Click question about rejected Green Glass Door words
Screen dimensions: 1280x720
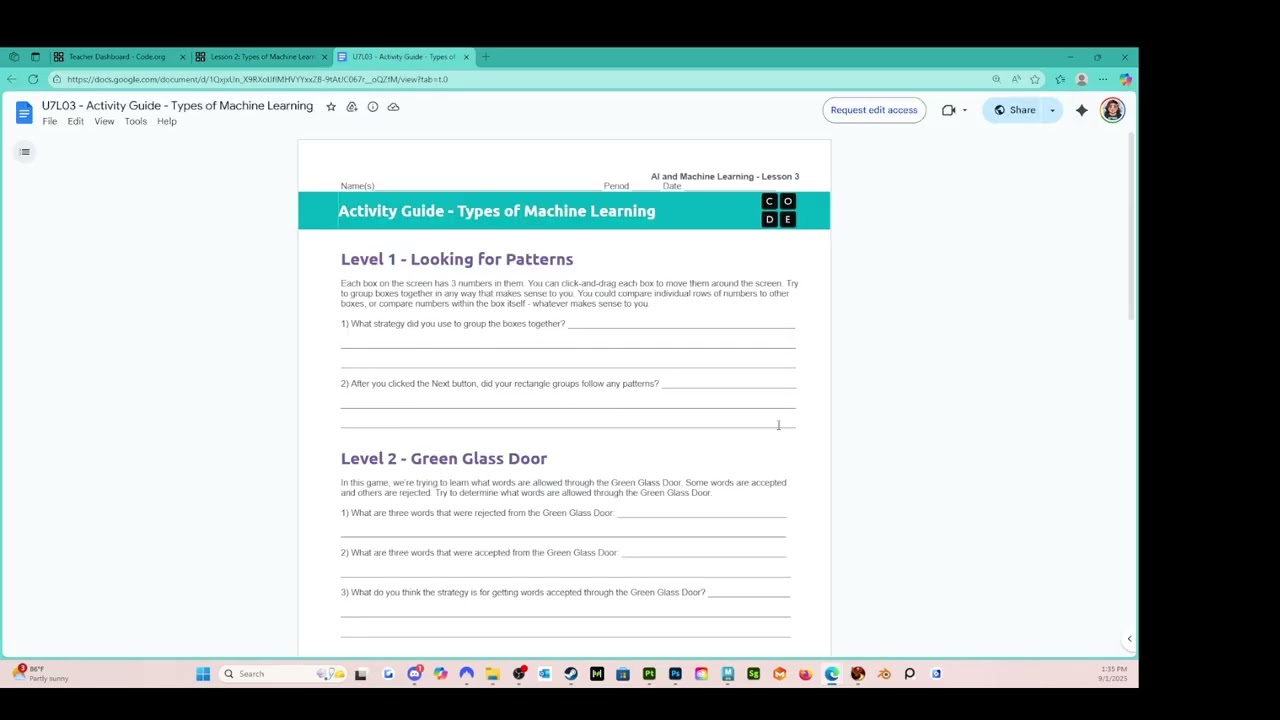point(477,513)
